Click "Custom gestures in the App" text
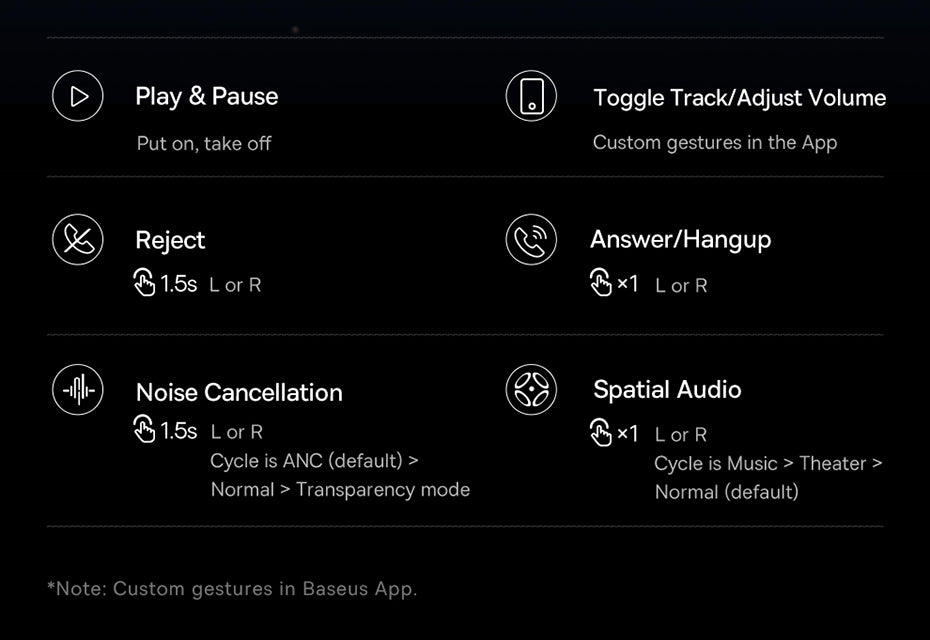The image size is (930, 640). pos(714,143)
